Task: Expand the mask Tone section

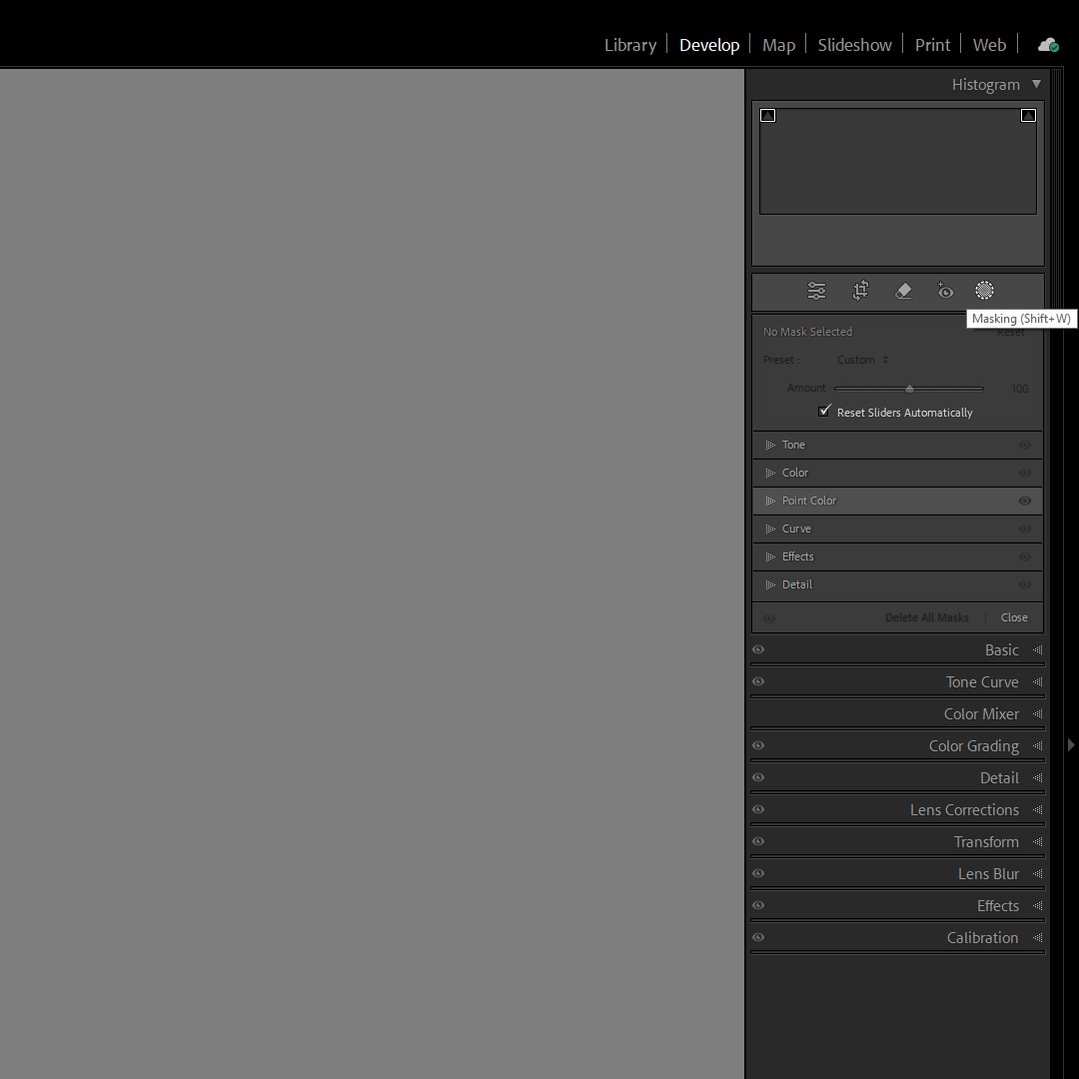Action: (770, 445)
